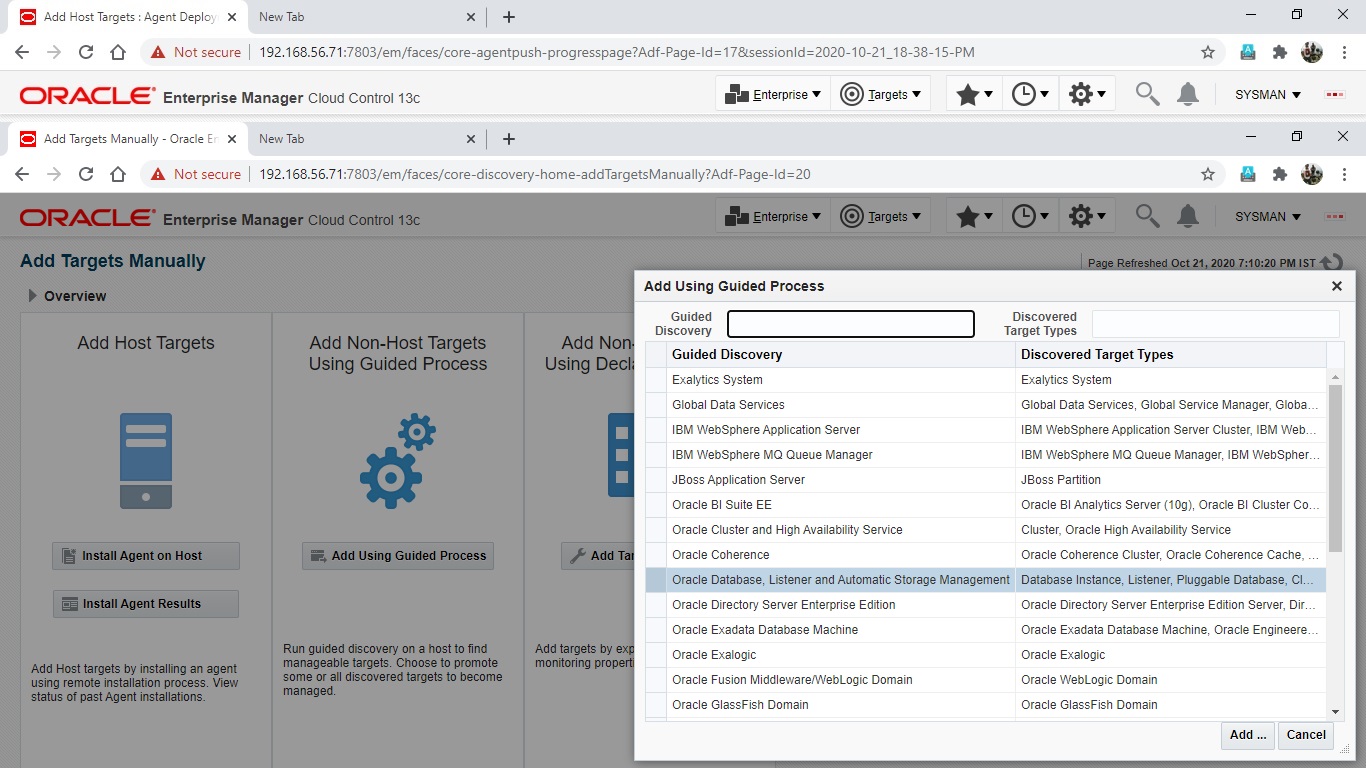Click the Add button in Guided Process dialog

[x=1246, y=735]
